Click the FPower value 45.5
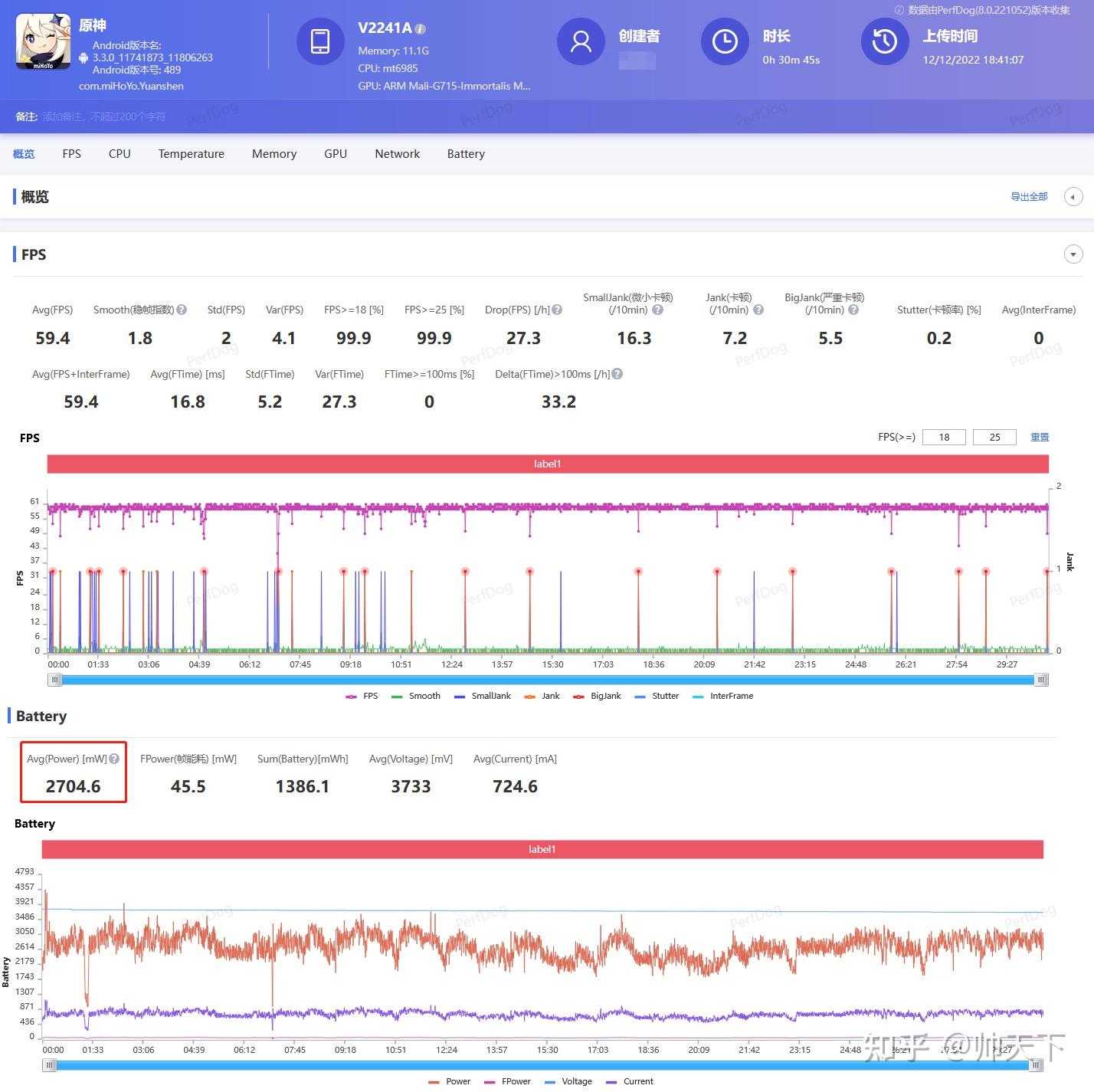 pos(188,786)
